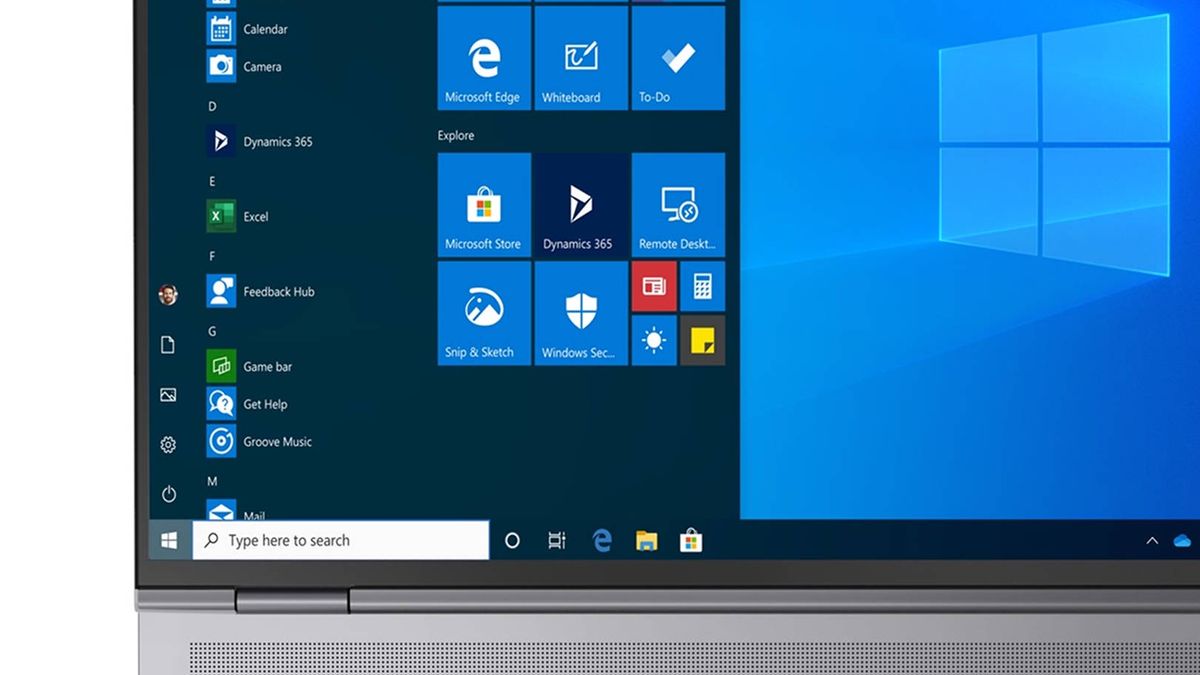Click the Dynamics 365 tile

581,205
